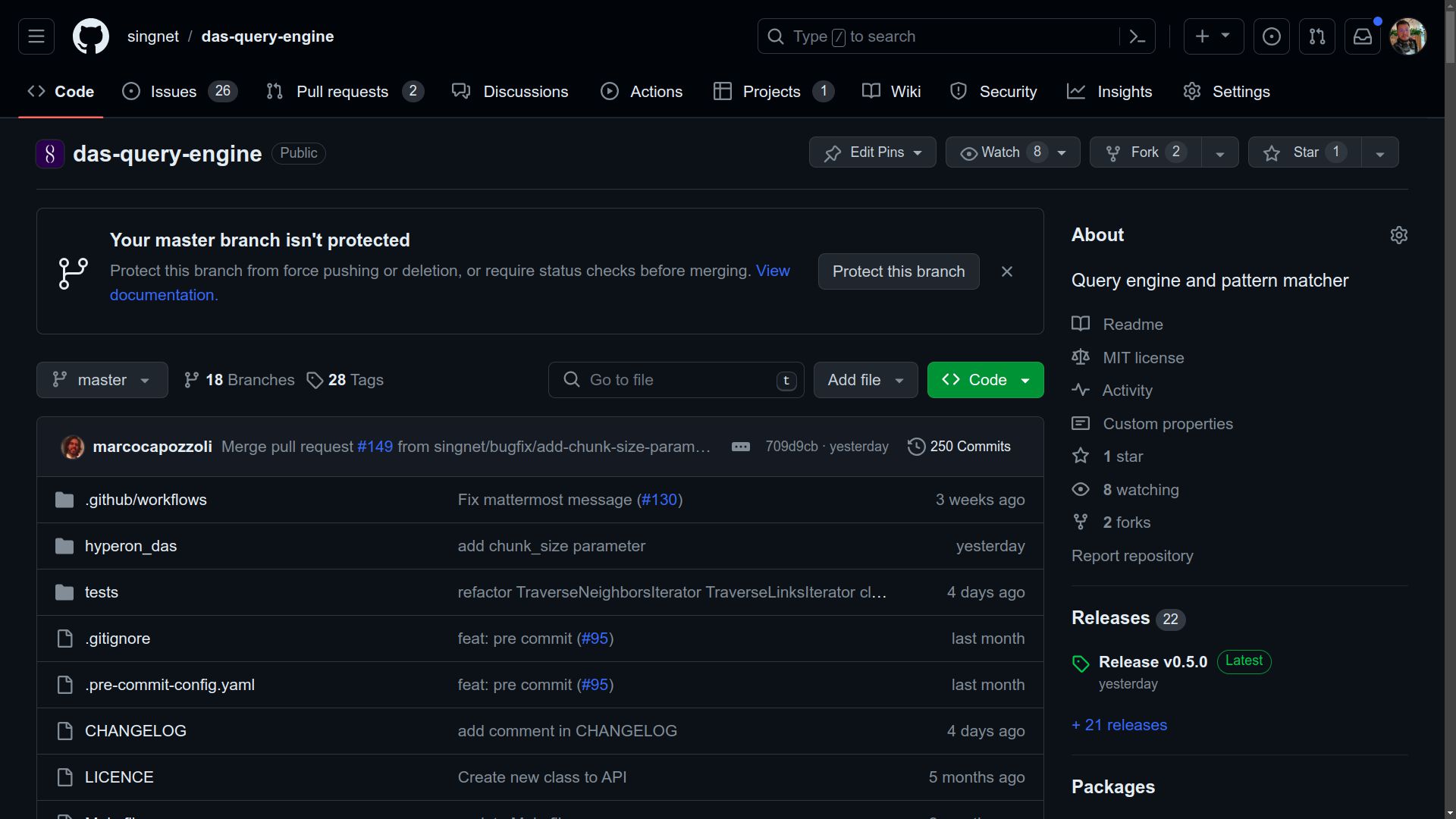
Task: Open the LICENCE file
Action: (119, 777)
